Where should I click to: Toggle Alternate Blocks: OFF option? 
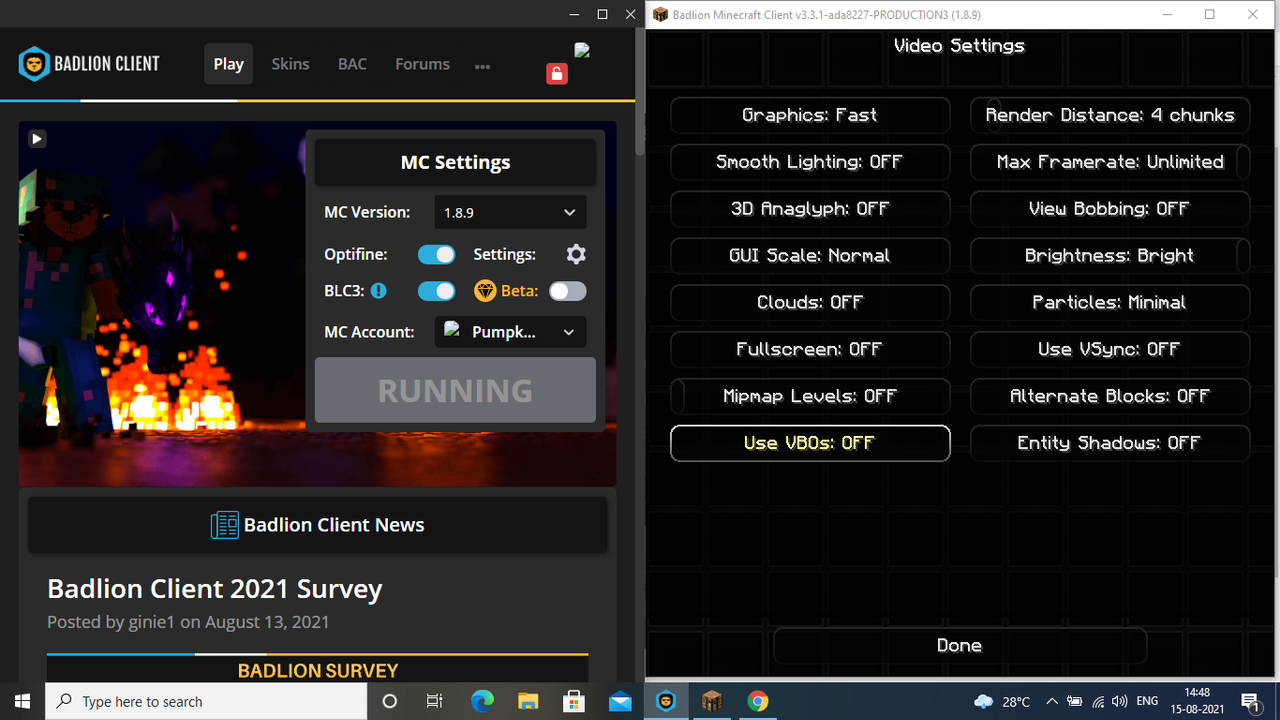pos(1110,396)
